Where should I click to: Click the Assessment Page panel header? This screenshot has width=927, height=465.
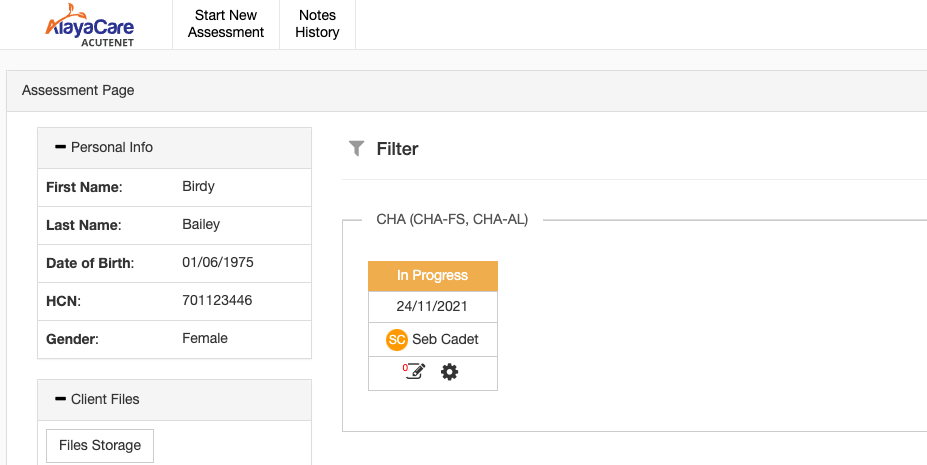click(x=78, y=90)
